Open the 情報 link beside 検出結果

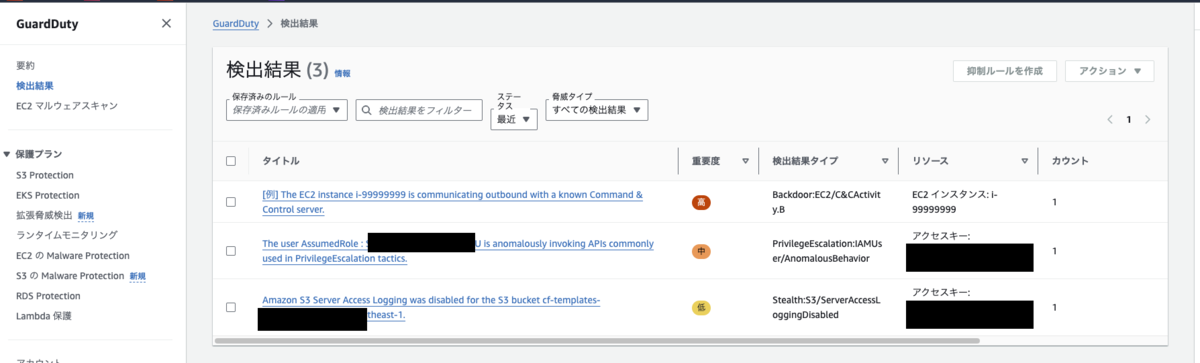click(342, 73)
